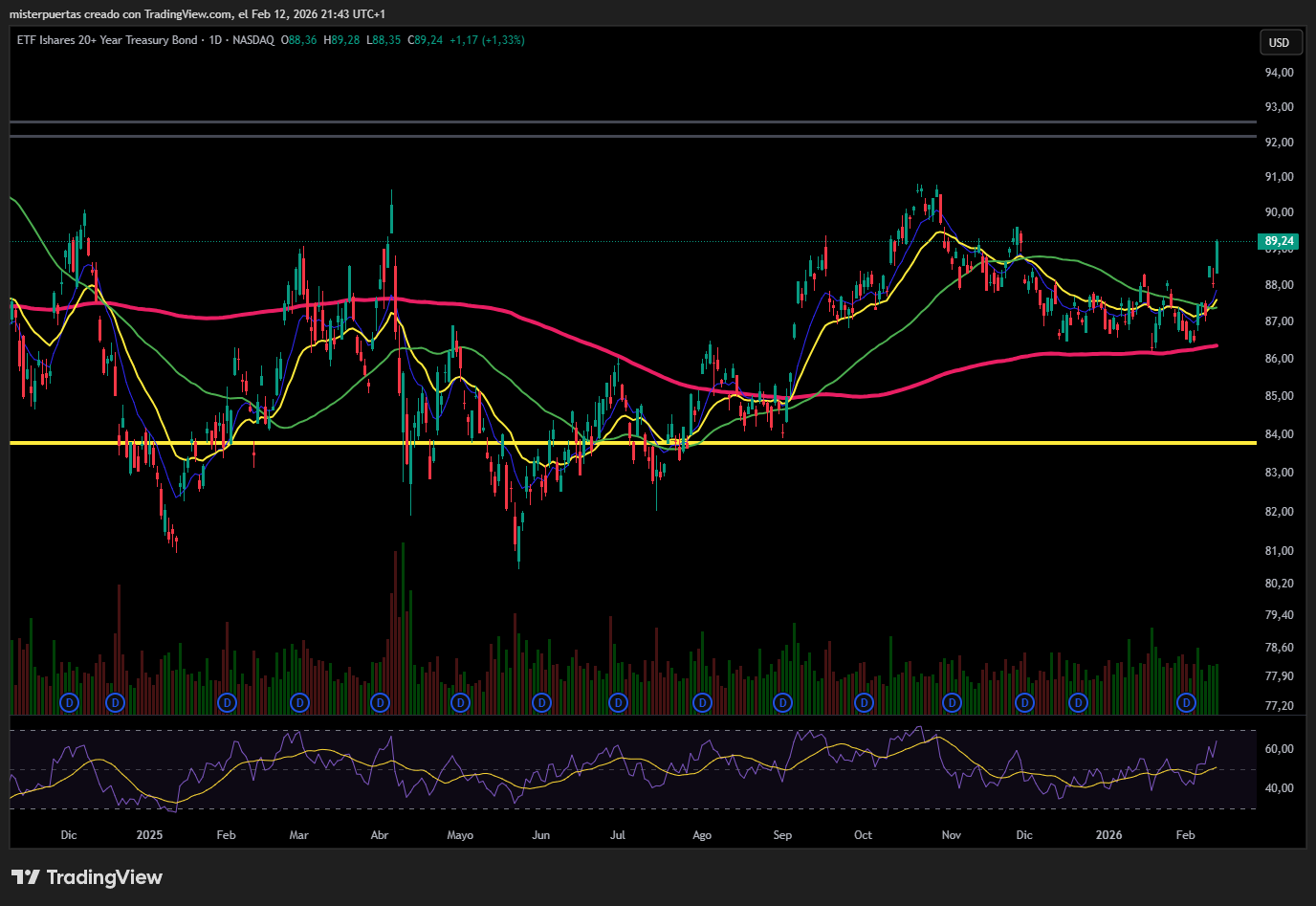Viewport: 1316px width, 906px height.
Task: Click the 40,00 RSI axis label
Action: click(1279, 787)
